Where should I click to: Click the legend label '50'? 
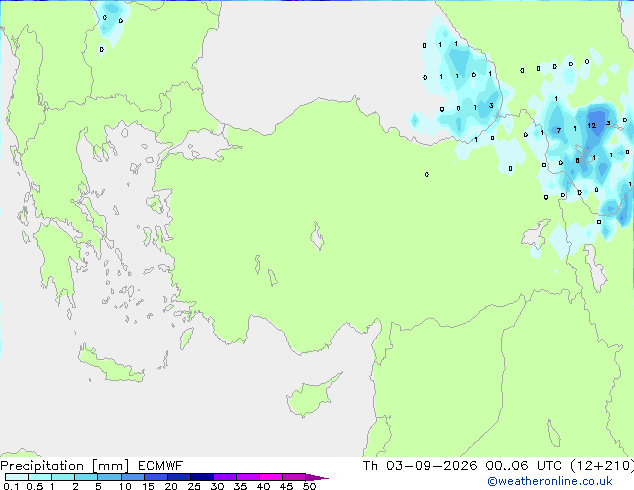309,486
